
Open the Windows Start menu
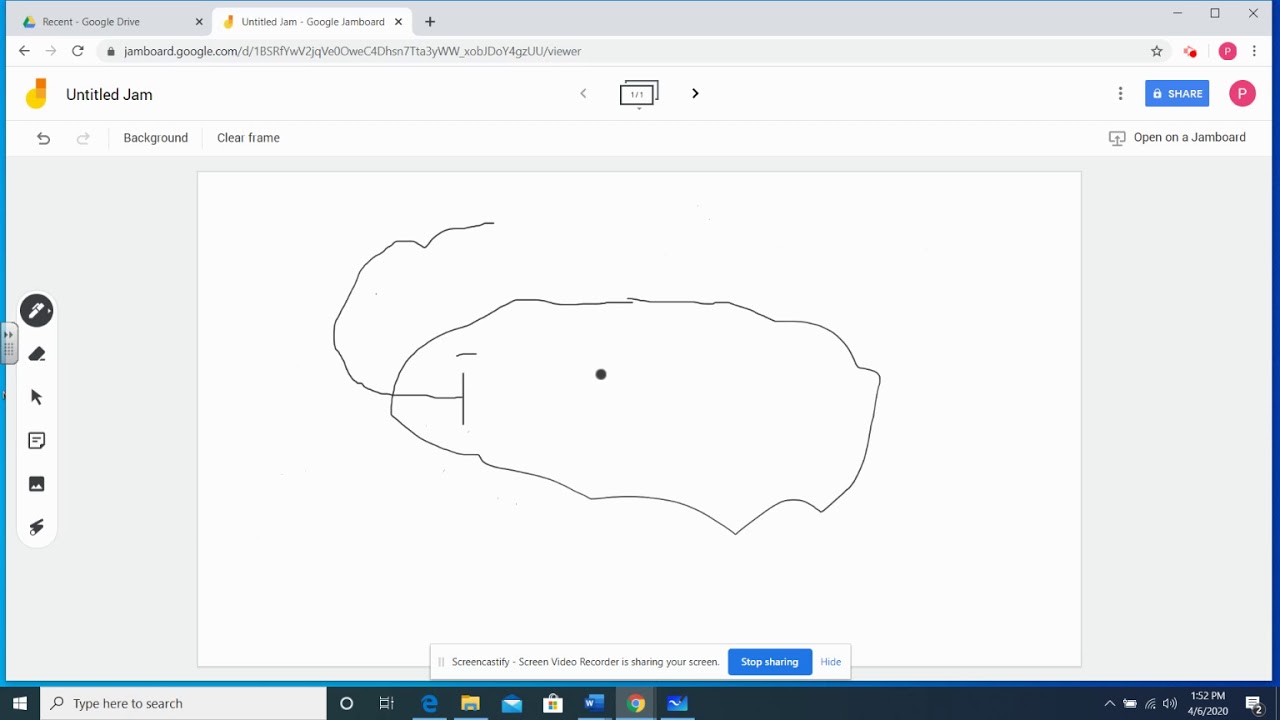20,703
